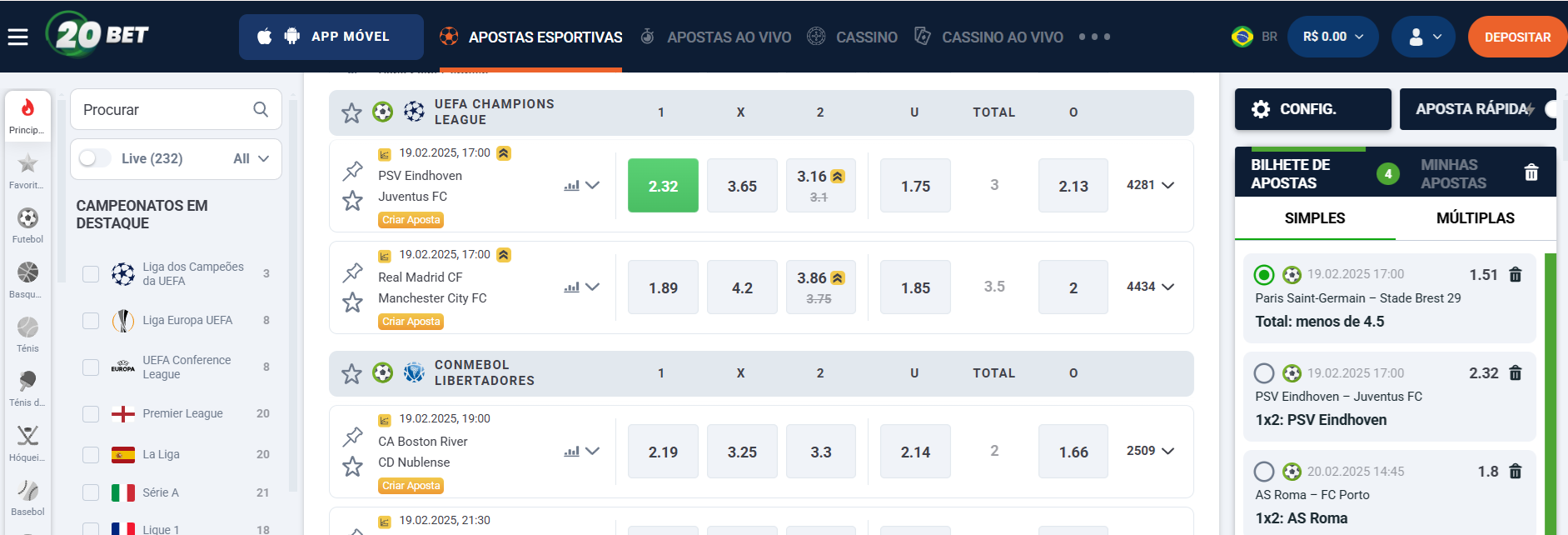
Task: Expand 4281 more markets for PSV match
Action: point(1151,185)
